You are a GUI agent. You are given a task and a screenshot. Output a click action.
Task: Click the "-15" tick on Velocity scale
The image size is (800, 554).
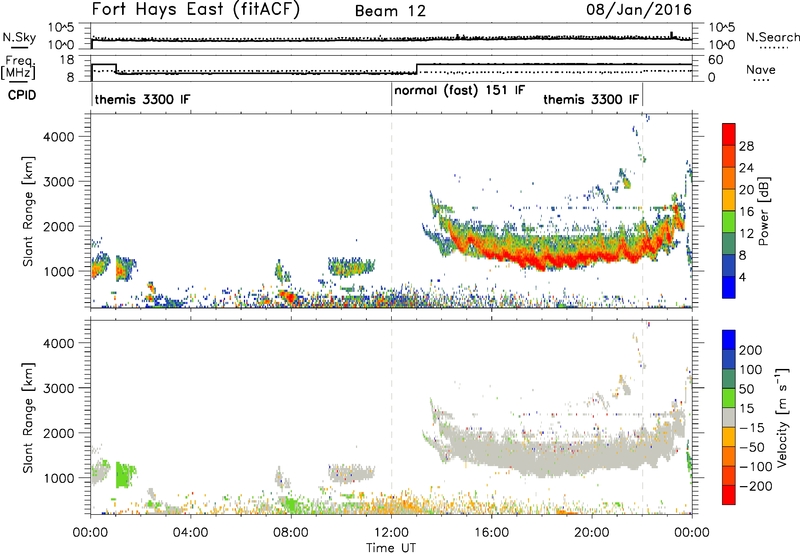(751, 428)
